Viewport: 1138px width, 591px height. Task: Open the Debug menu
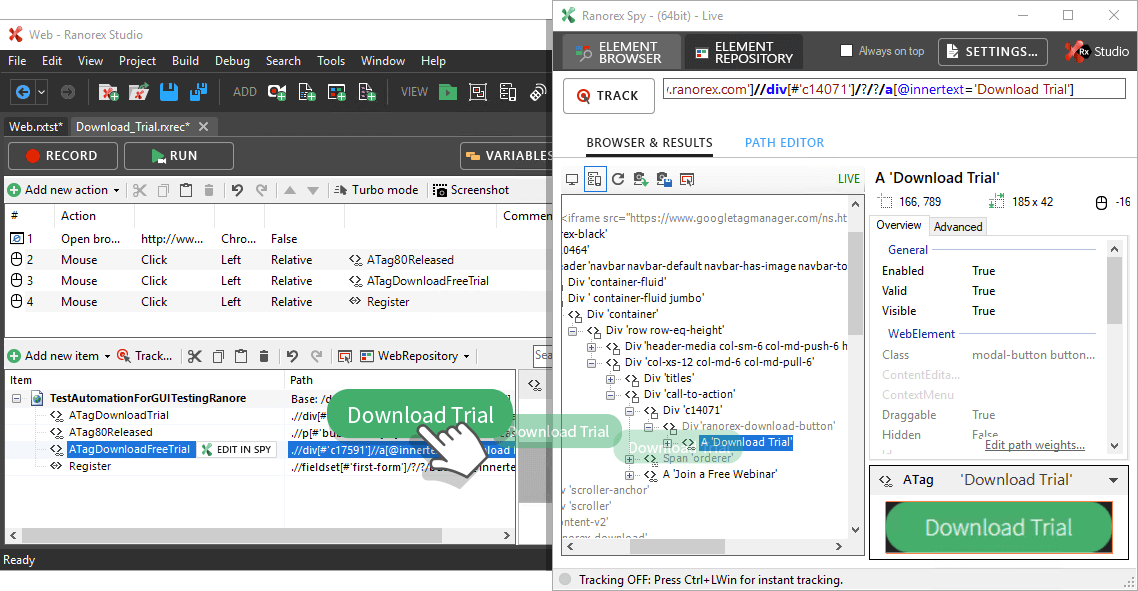coord(232,60)
